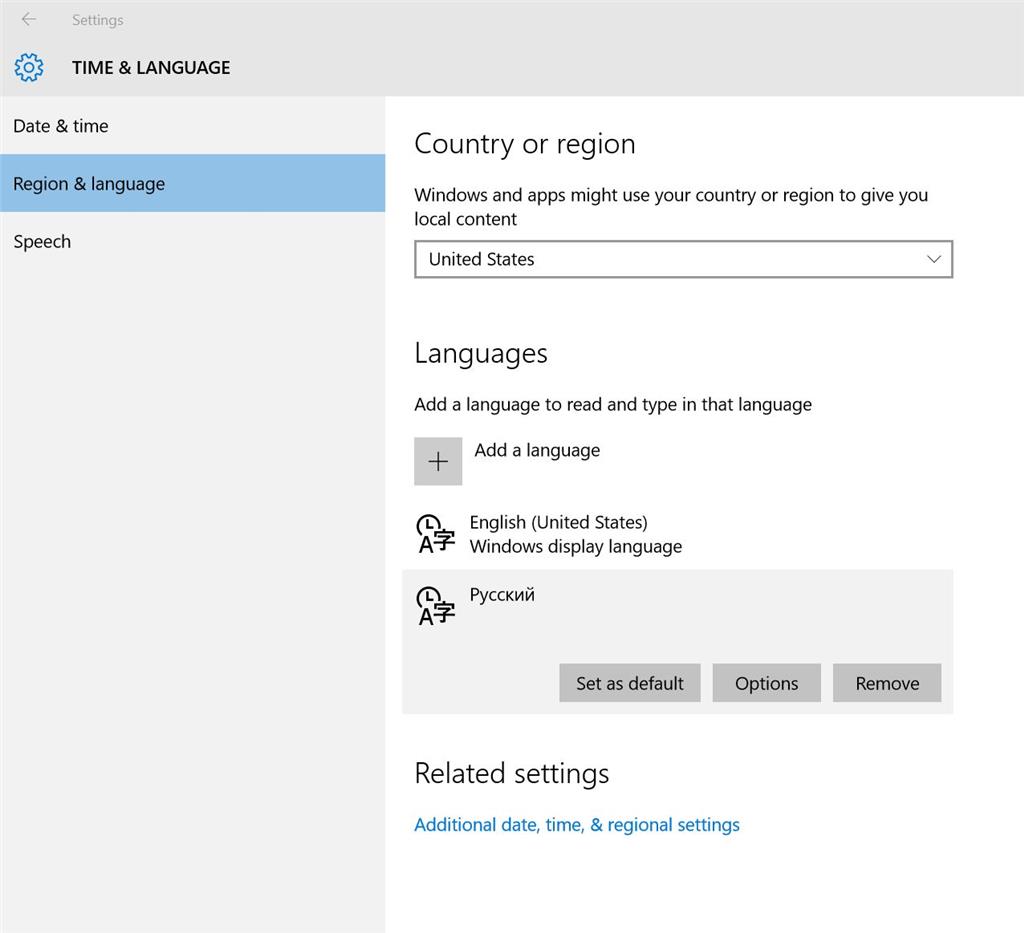Screen dimensions: 1024x933
Task: Remove the Русский language
Action: click(x=886, y=683)
